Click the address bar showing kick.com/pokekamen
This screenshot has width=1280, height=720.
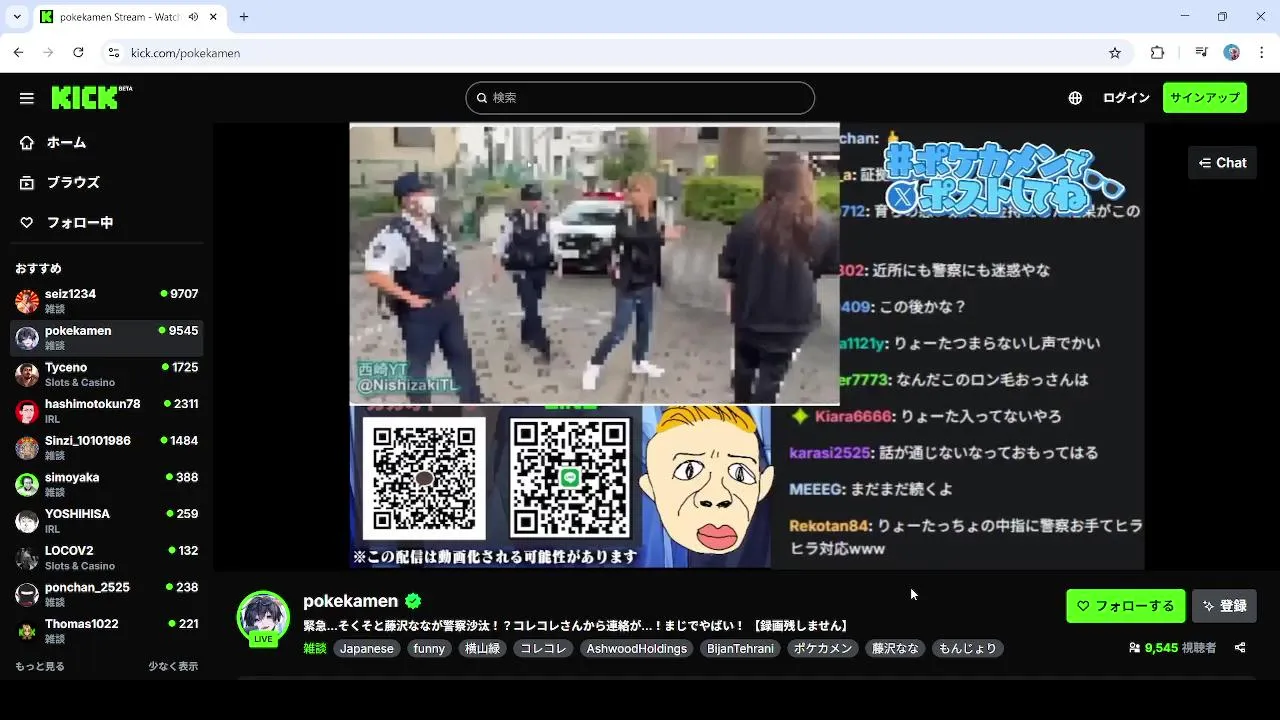615,53
